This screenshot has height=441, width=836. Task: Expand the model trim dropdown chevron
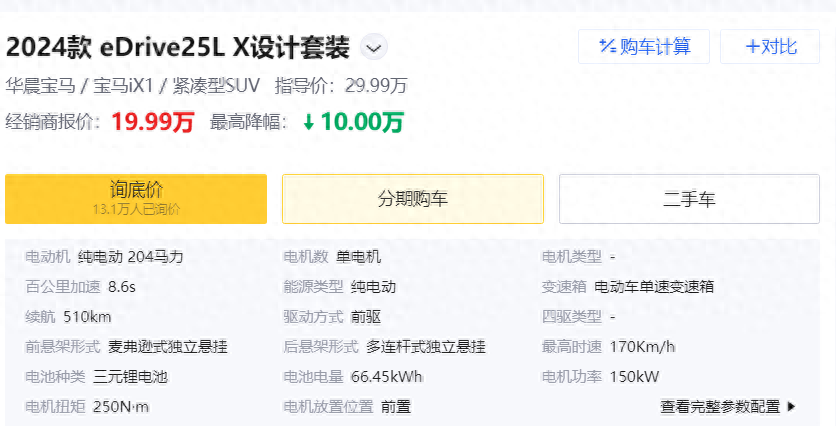point(373,47)
